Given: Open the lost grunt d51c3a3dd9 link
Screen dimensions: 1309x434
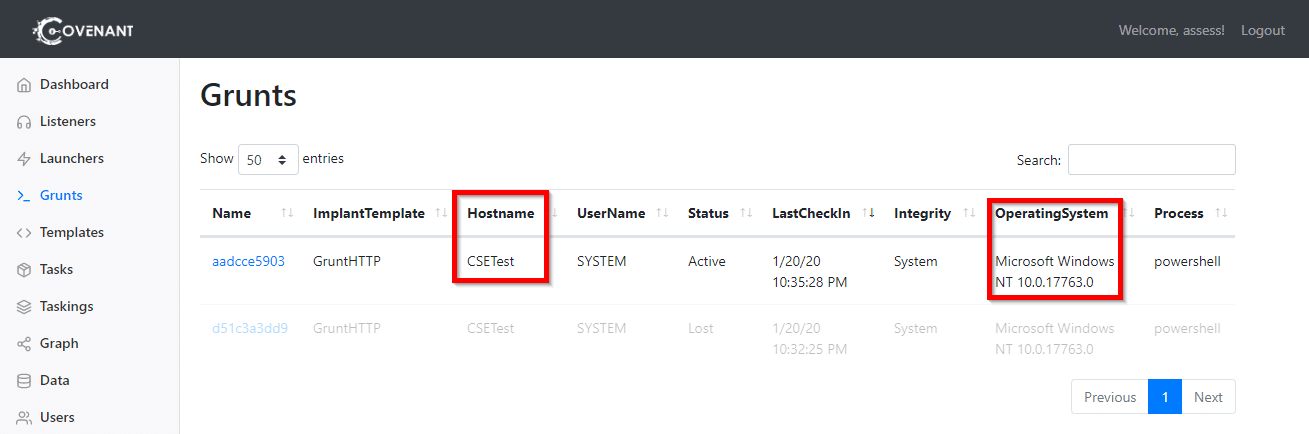Looking at the screenshot, I should pos(249,328).
